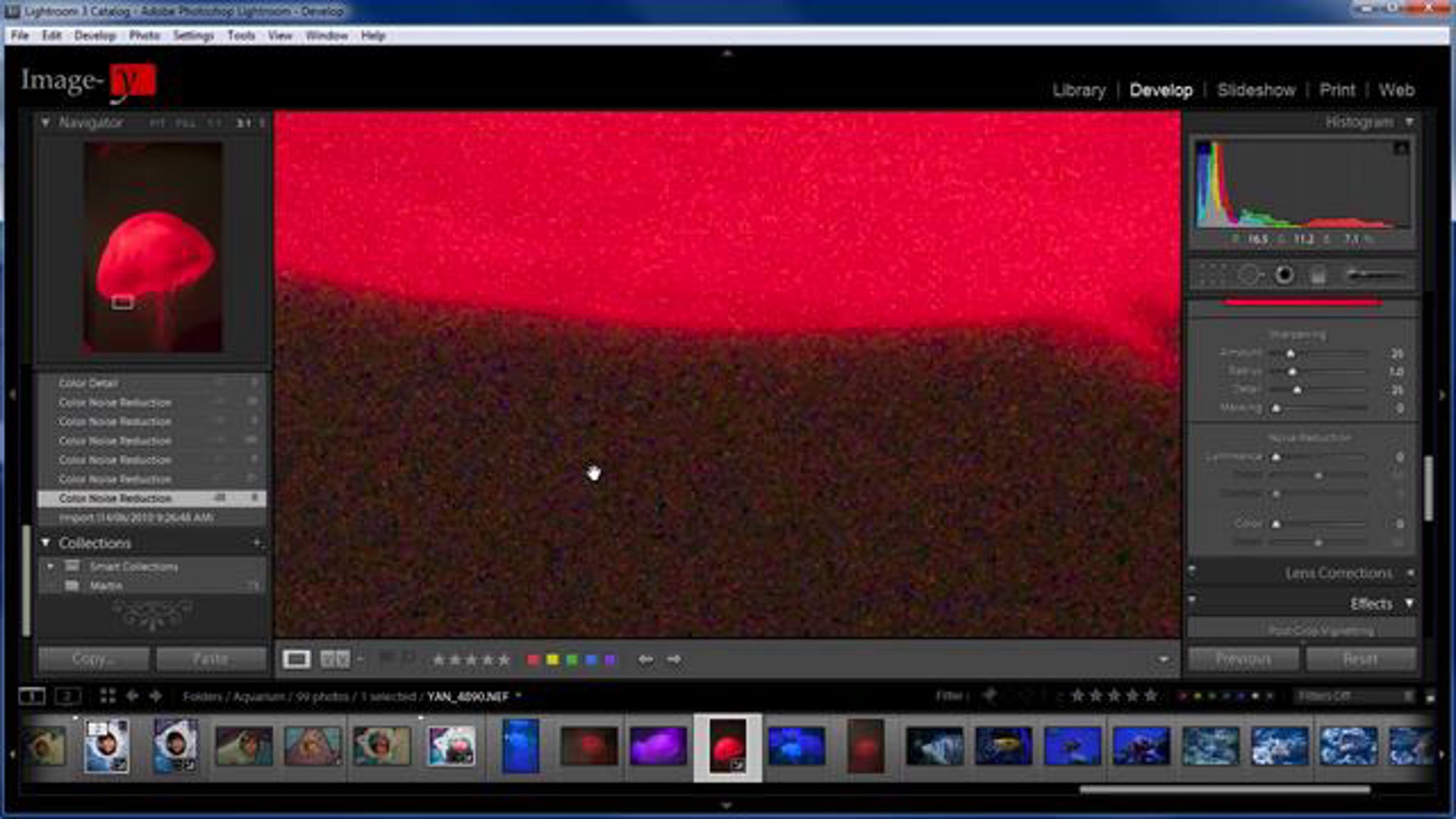The image size is (1456, 819).
Task: Open the File menu
Action: pos(19,36)
